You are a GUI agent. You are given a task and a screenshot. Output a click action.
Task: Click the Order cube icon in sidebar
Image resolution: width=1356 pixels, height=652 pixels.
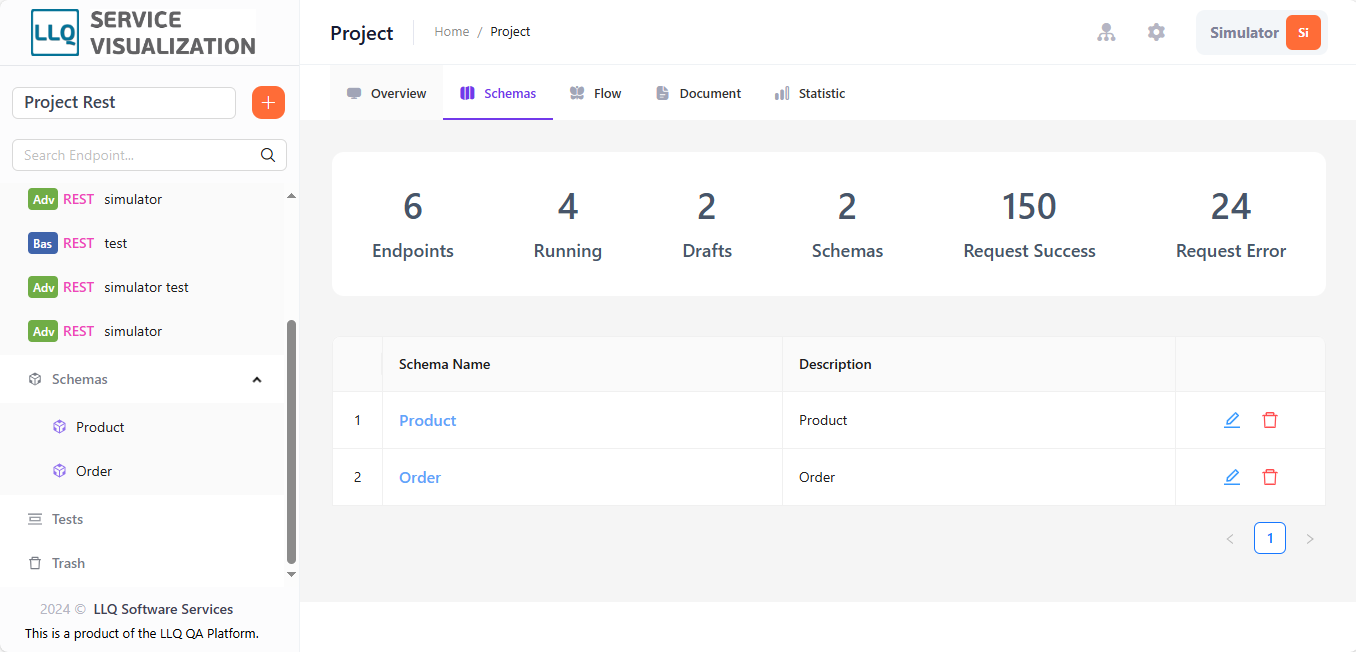tap(59, 471)
